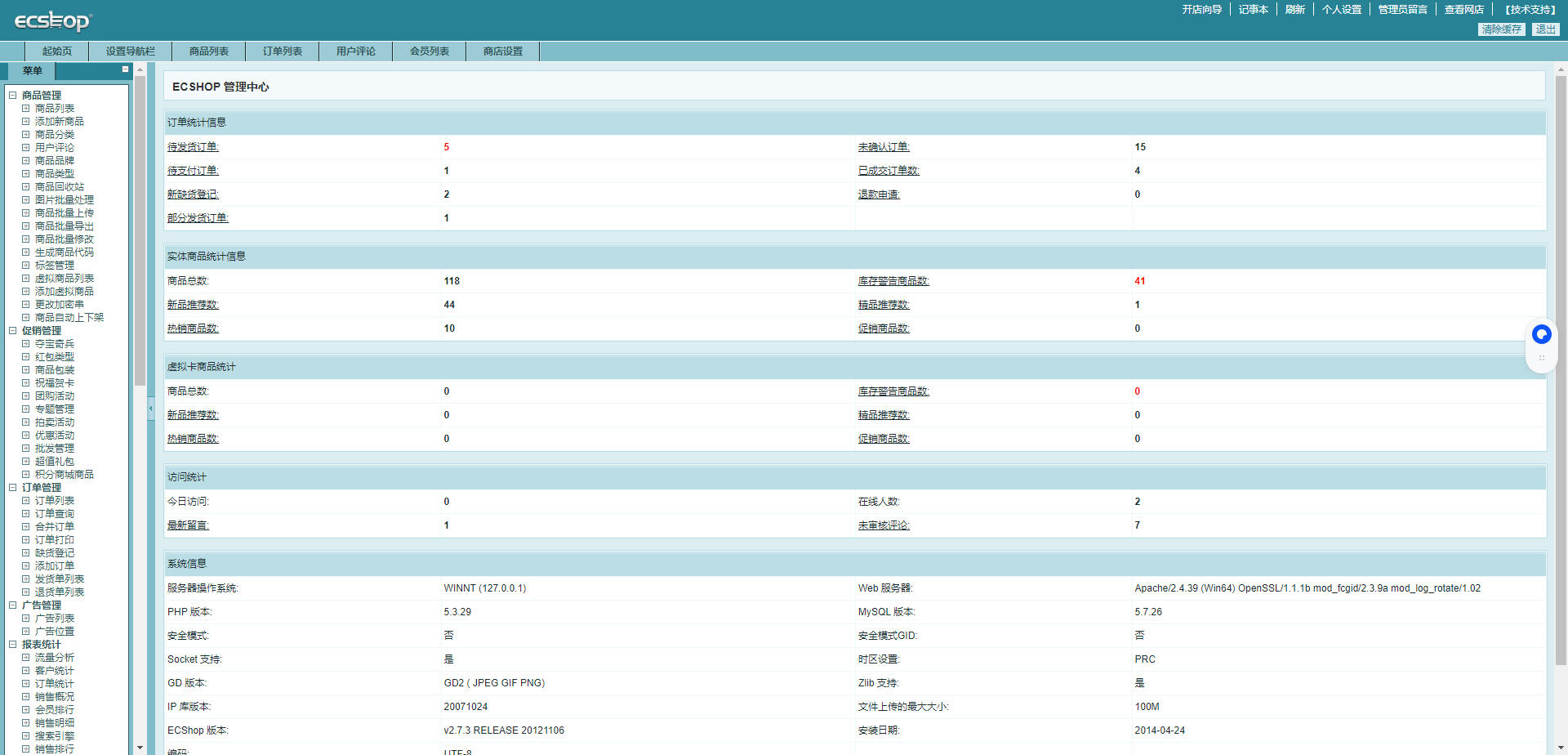
Task: Click the arrow icon beside 商品列表
Action: pos(26,109)
